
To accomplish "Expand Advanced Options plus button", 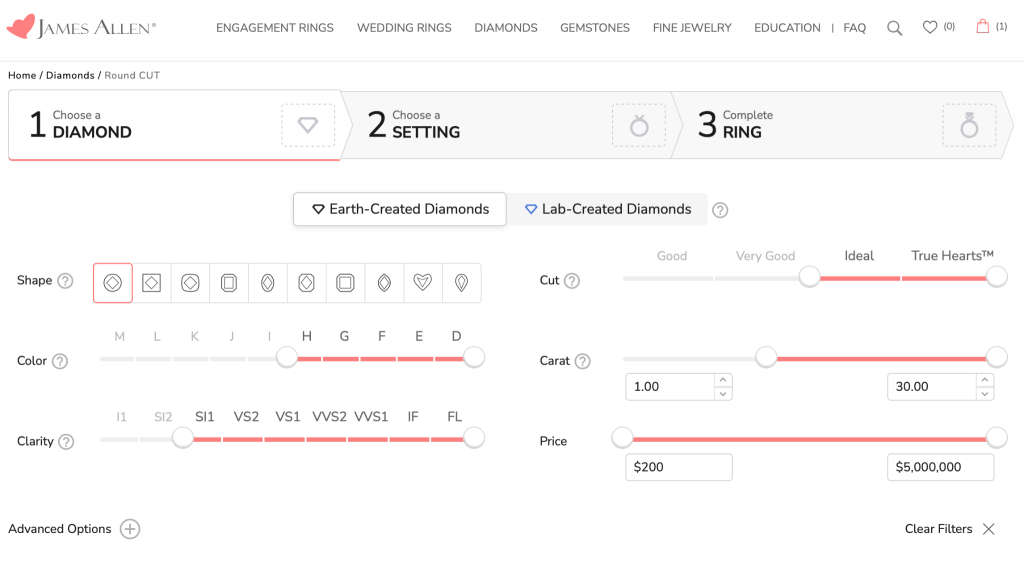I will point(130,529).
